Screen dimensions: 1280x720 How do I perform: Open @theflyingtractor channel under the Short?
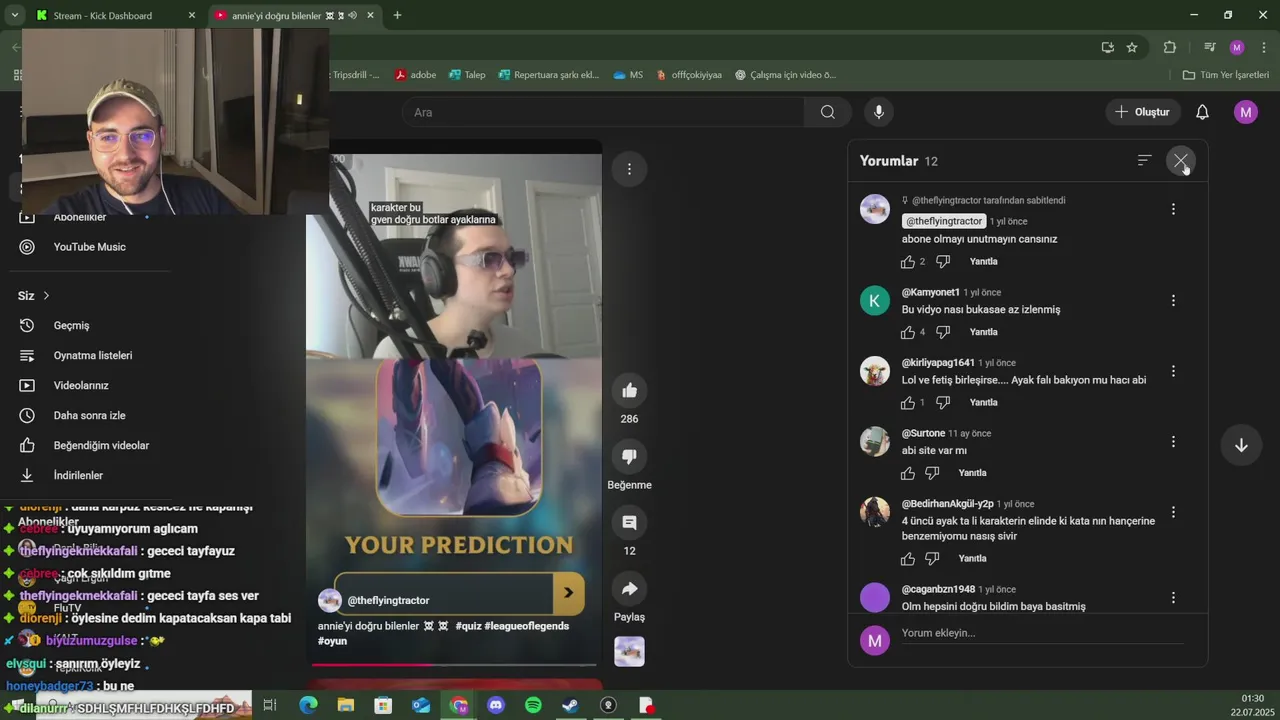[x=388, y=600]
